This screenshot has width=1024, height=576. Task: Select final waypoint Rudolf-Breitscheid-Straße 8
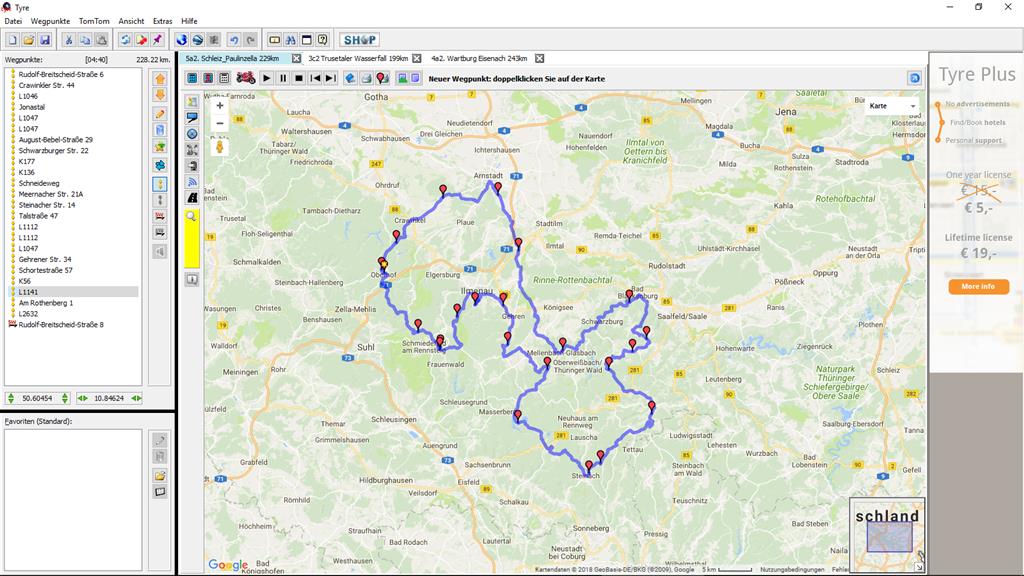[61, 325]
